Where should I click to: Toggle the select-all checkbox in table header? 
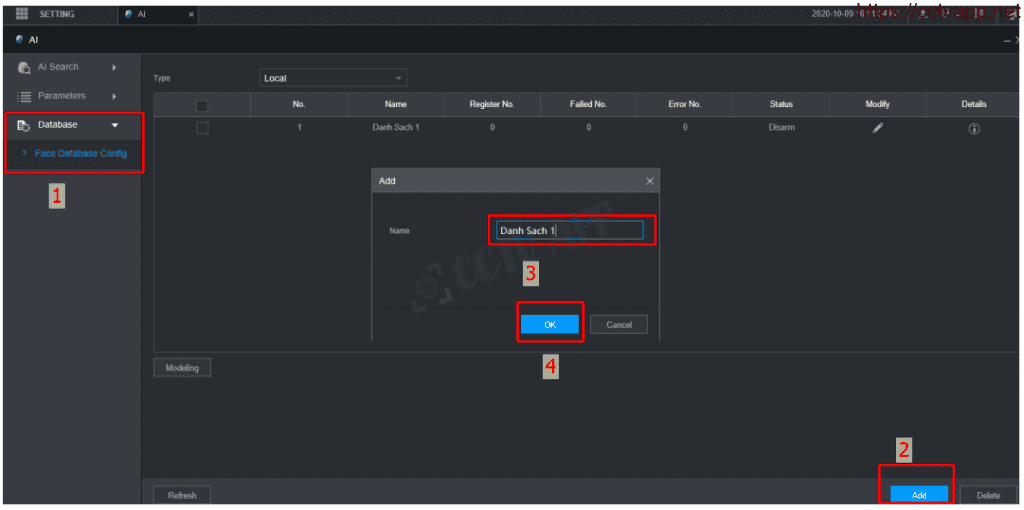pos(202,105)
